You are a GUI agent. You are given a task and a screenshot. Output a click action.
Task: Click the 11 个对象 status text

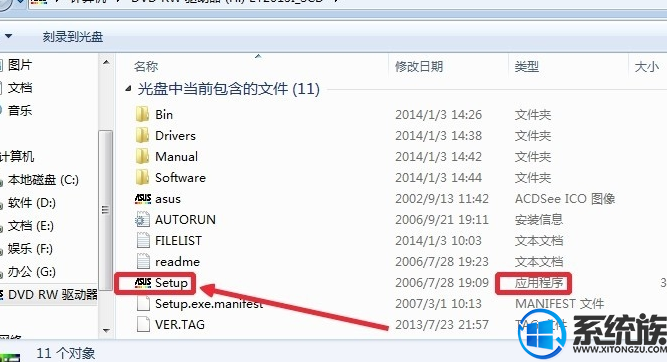tap(66, 353)
